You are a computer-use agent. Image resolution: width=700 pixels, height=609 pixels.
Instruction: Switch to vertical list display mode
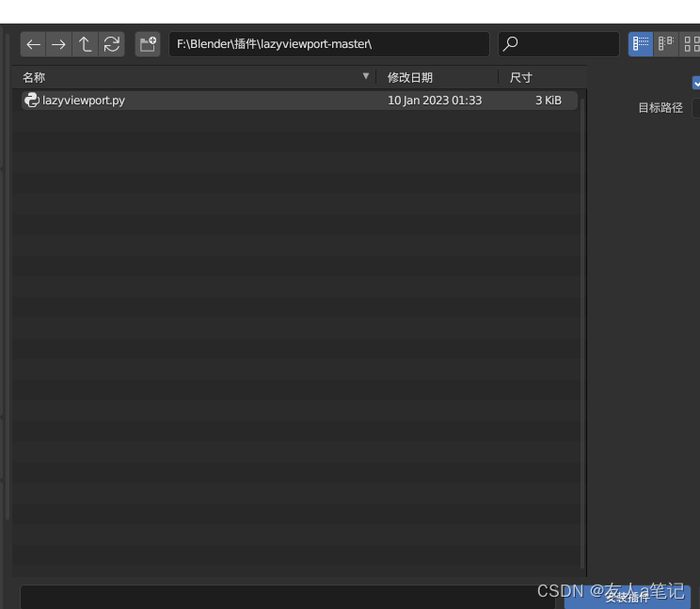tap(641, 44)
